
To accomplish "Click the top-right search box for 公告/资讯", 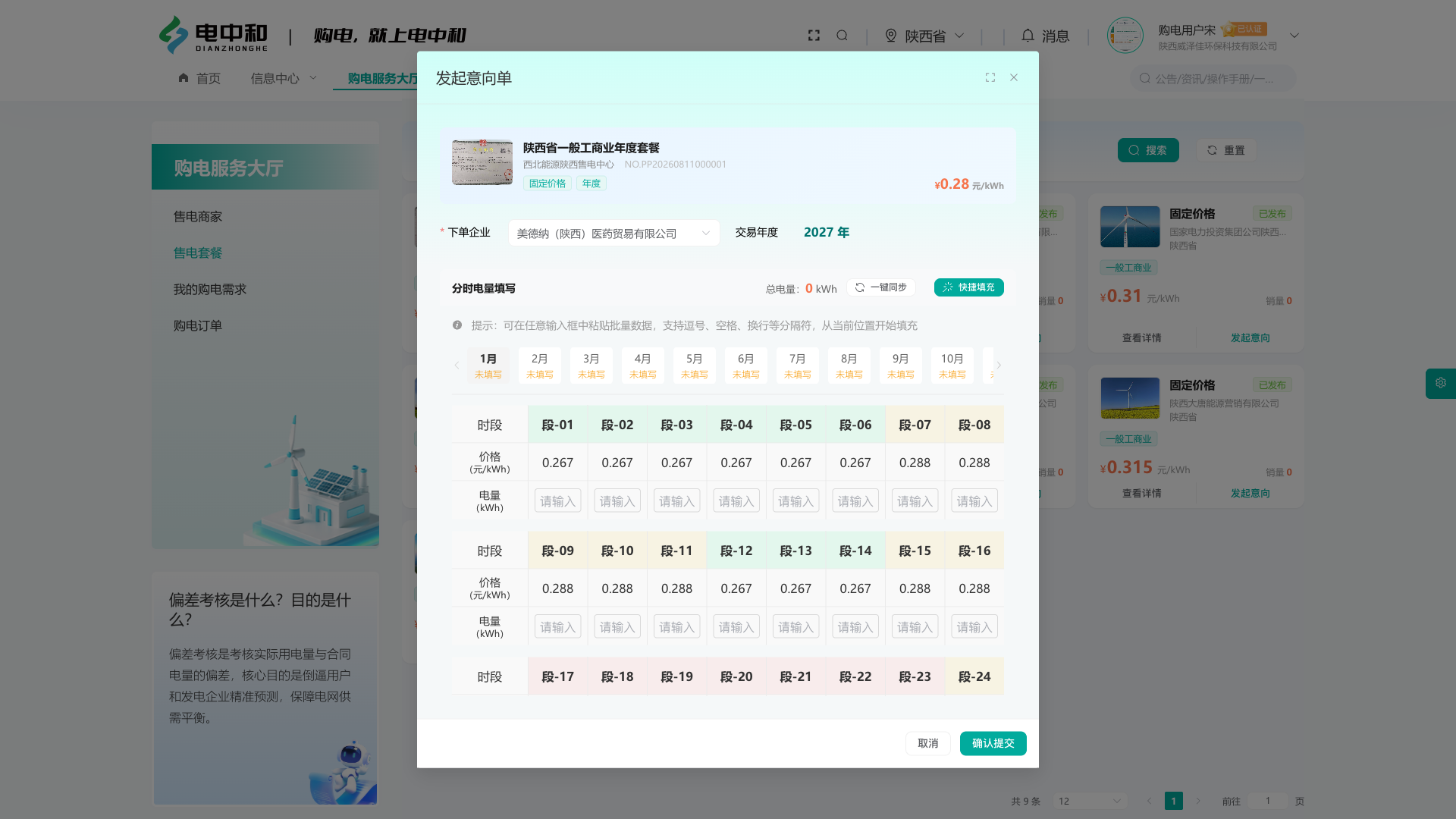I will (1213, 78).
